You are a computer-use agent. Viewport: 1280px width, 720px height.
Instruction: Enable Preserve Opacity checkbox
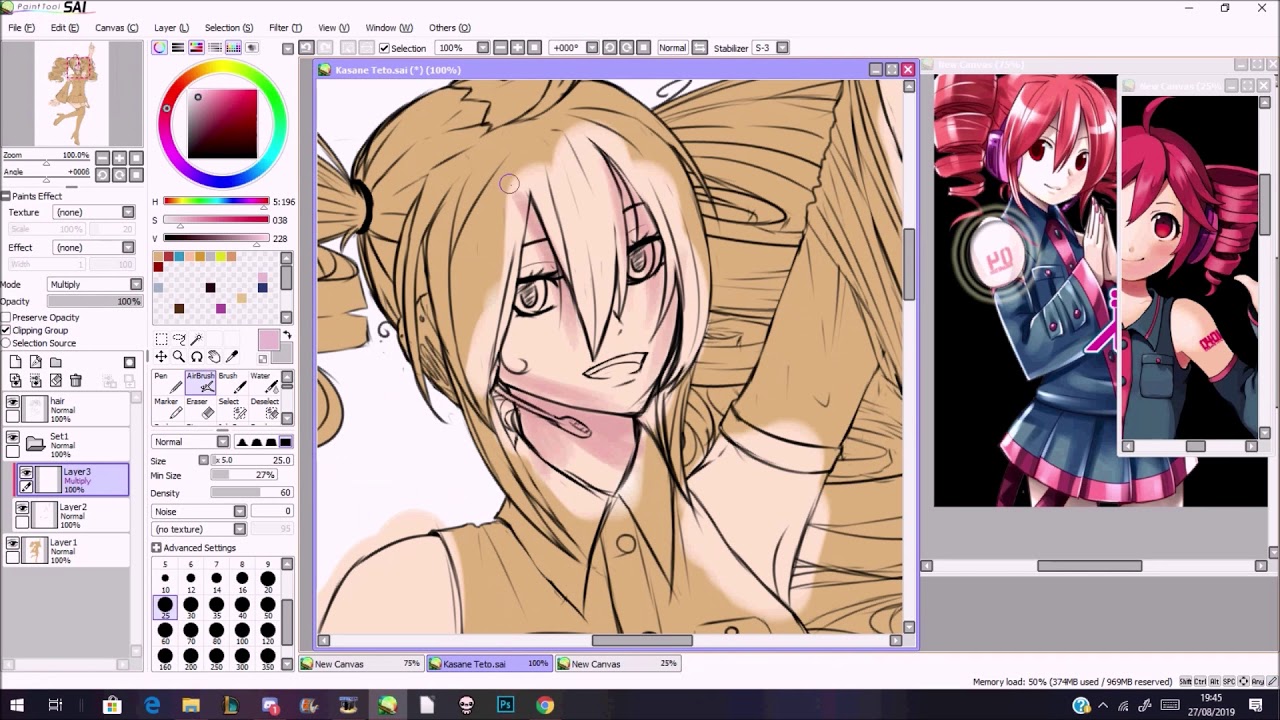coord(6,317)
